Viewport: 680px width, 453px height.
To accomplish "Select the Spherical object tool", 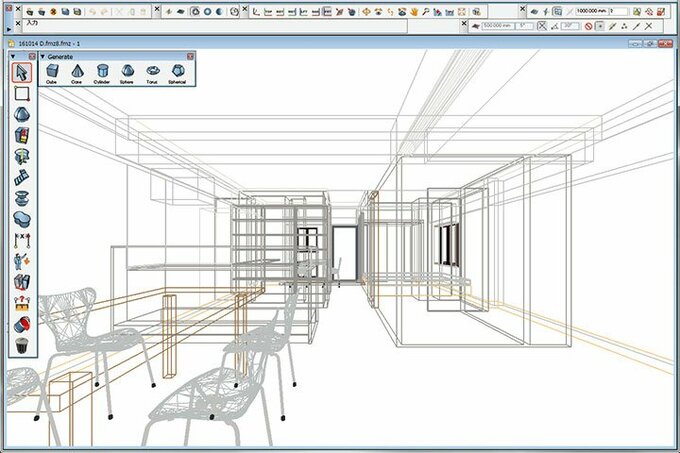I will coord(178,72).
